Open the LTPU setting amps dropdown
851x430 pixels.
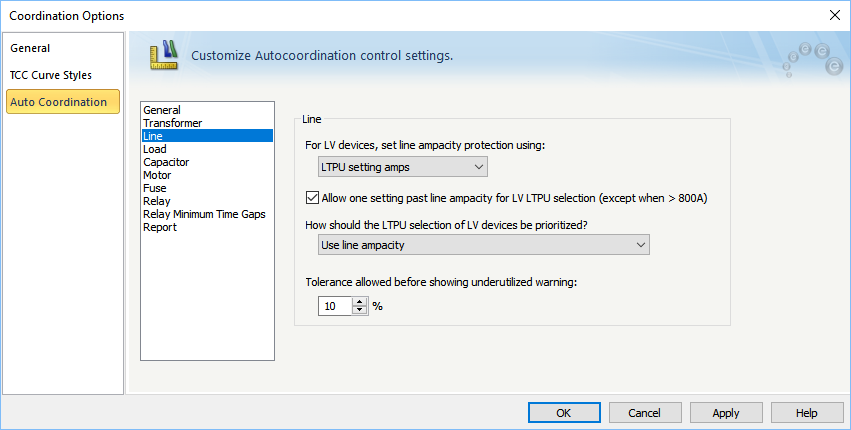click(401, 167)
